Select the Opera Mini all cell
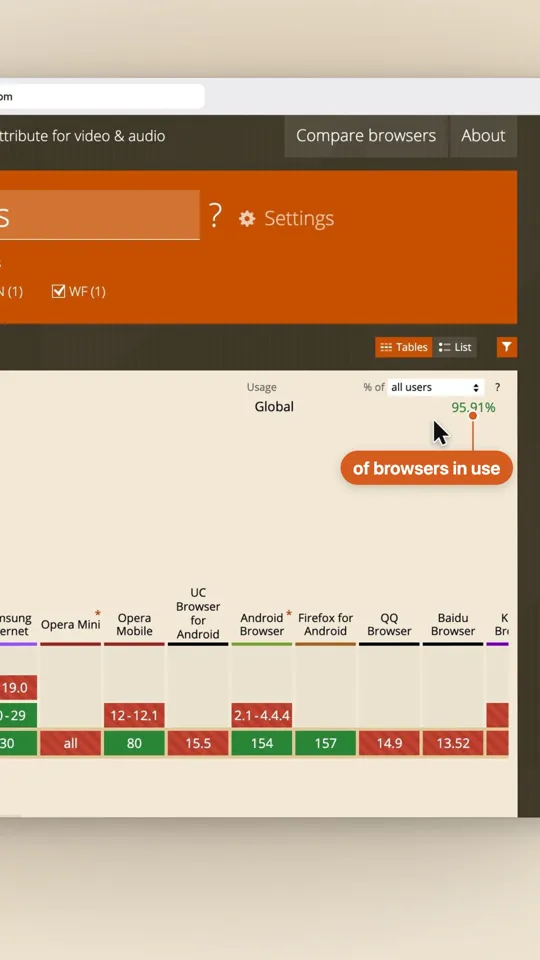Image resolution: width=540 pixels, height=960 pixels. pyautogui.click(x=70, y=743)
